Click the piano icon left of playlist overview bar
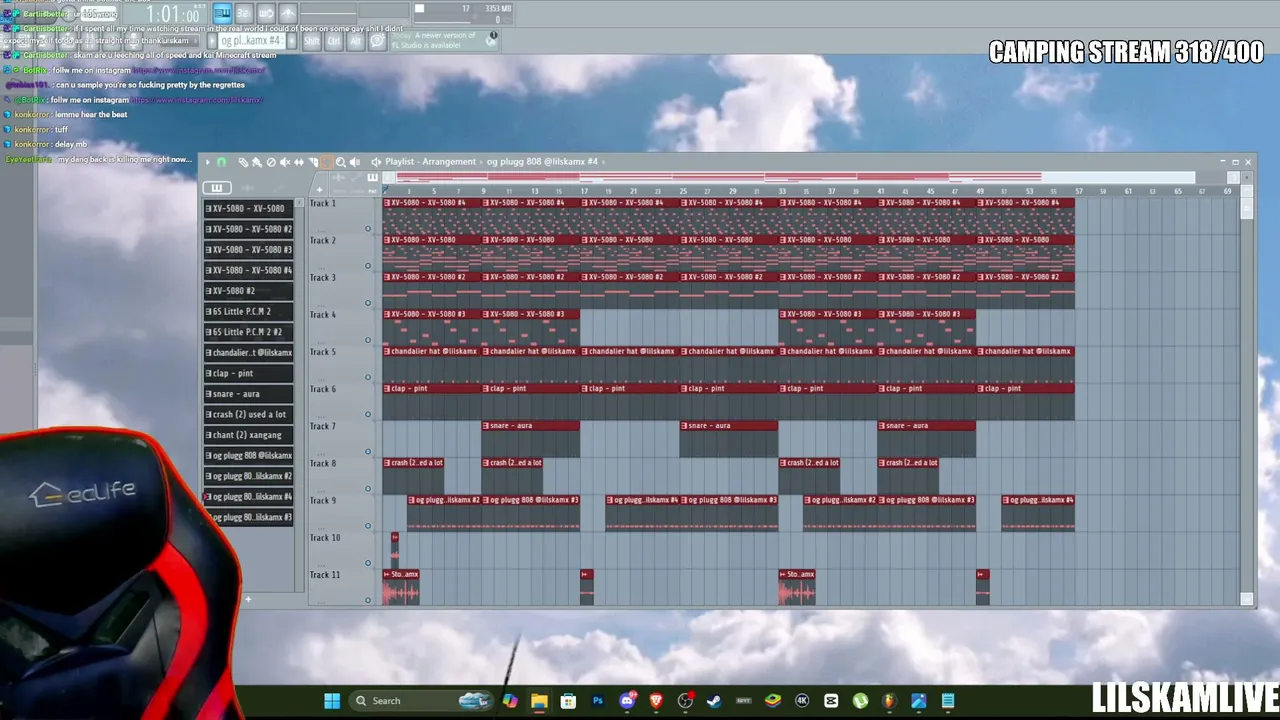 point(372,178)
